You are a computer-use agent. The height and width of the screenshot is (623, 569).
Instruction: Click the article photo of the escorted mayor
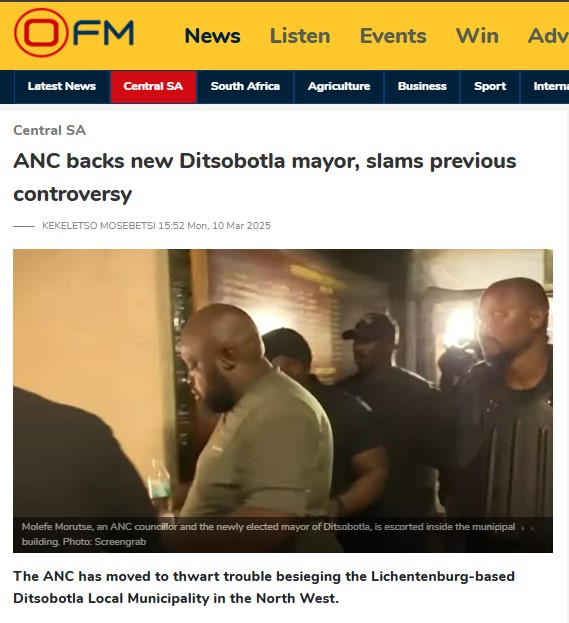click(x=283, y=401)
